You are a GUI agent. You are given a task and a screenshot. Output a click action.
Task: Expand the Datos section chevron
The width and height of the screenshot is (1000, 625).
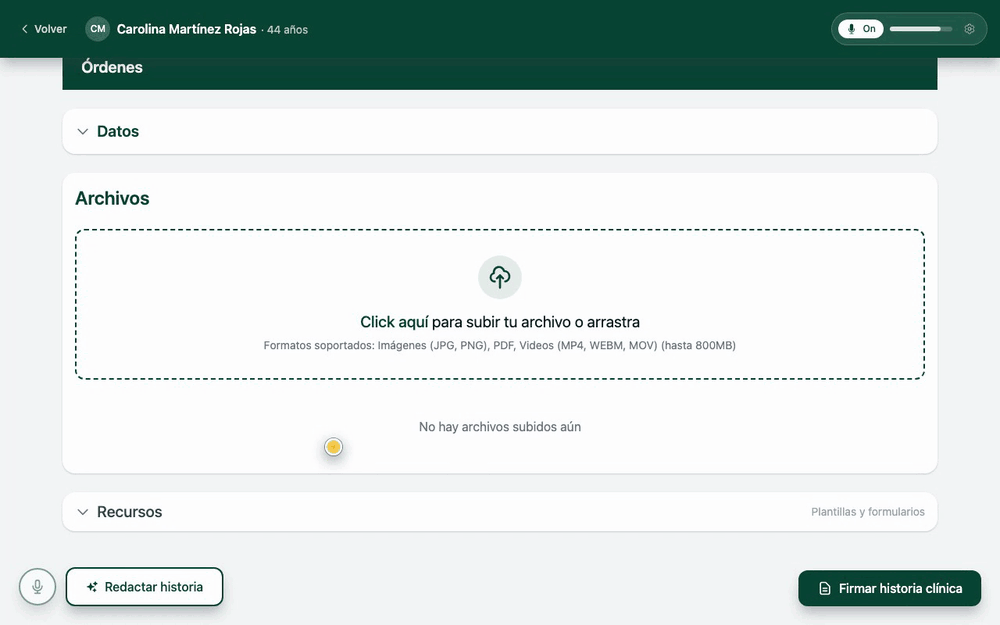(x=82, y=131)
